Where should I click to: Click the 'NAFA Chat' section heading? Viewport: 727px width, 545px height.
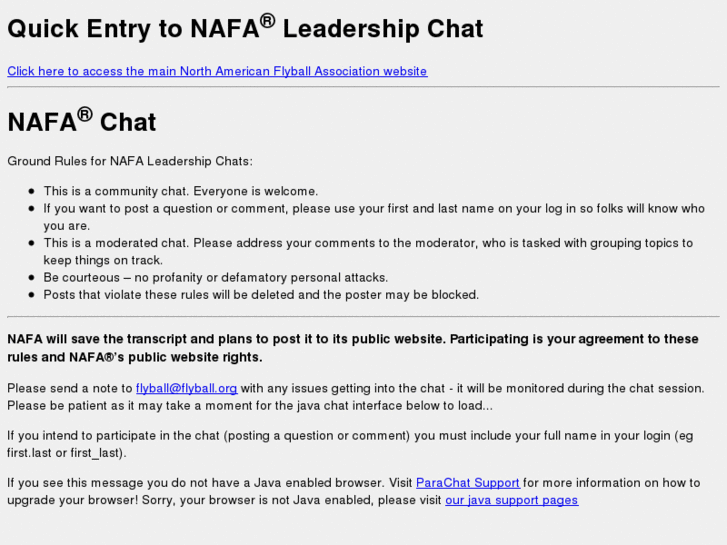point(82,122)
